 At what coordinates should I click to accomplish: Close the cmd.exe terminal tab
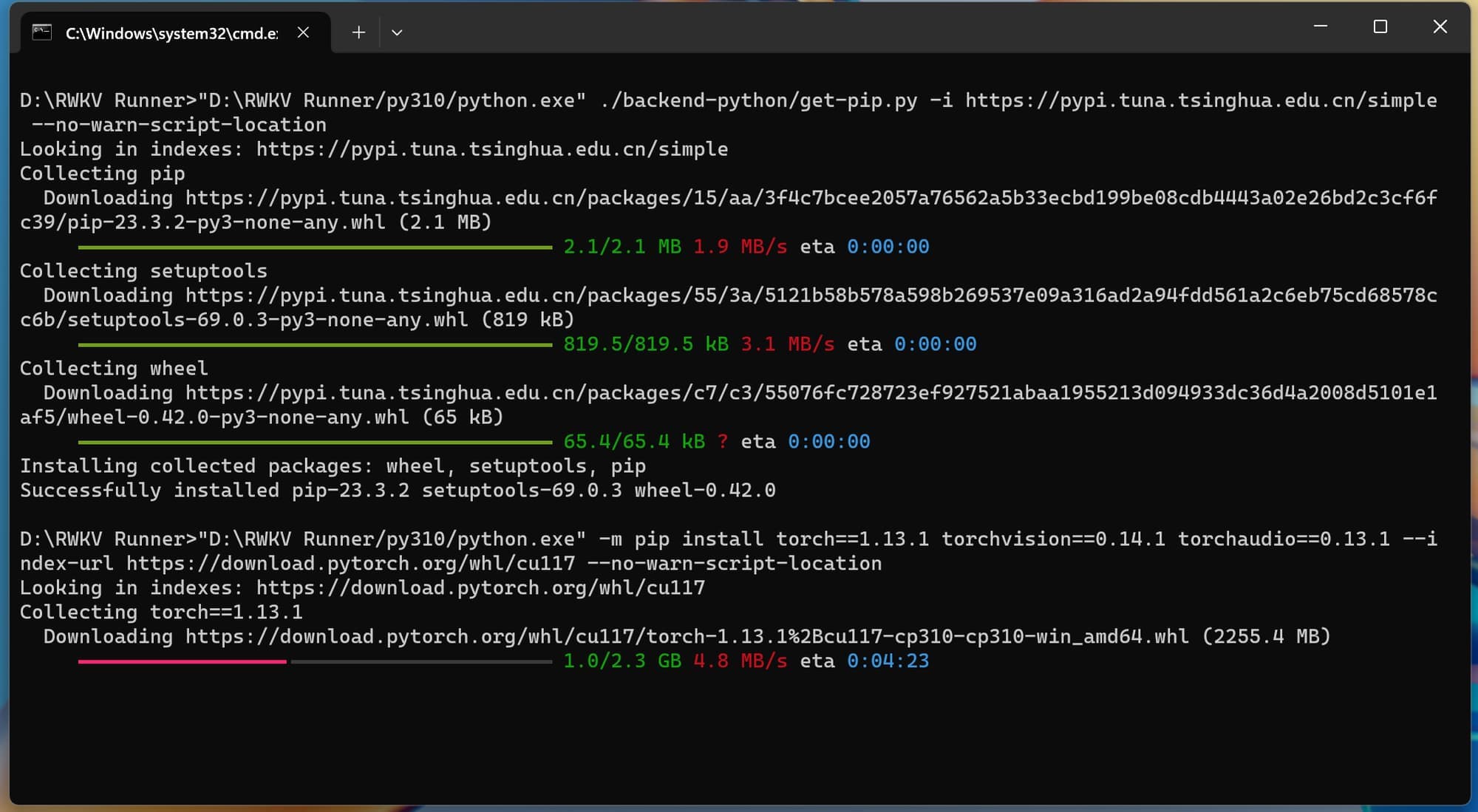(x=303, y=33)
